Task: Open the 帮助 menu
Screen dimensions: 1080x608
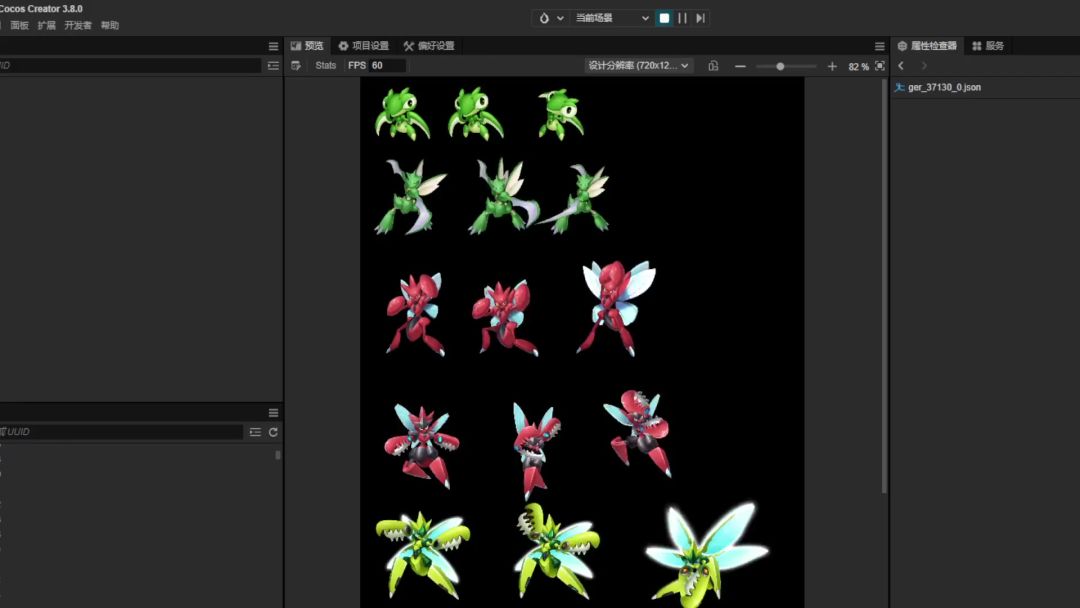Action: (110, 25)
